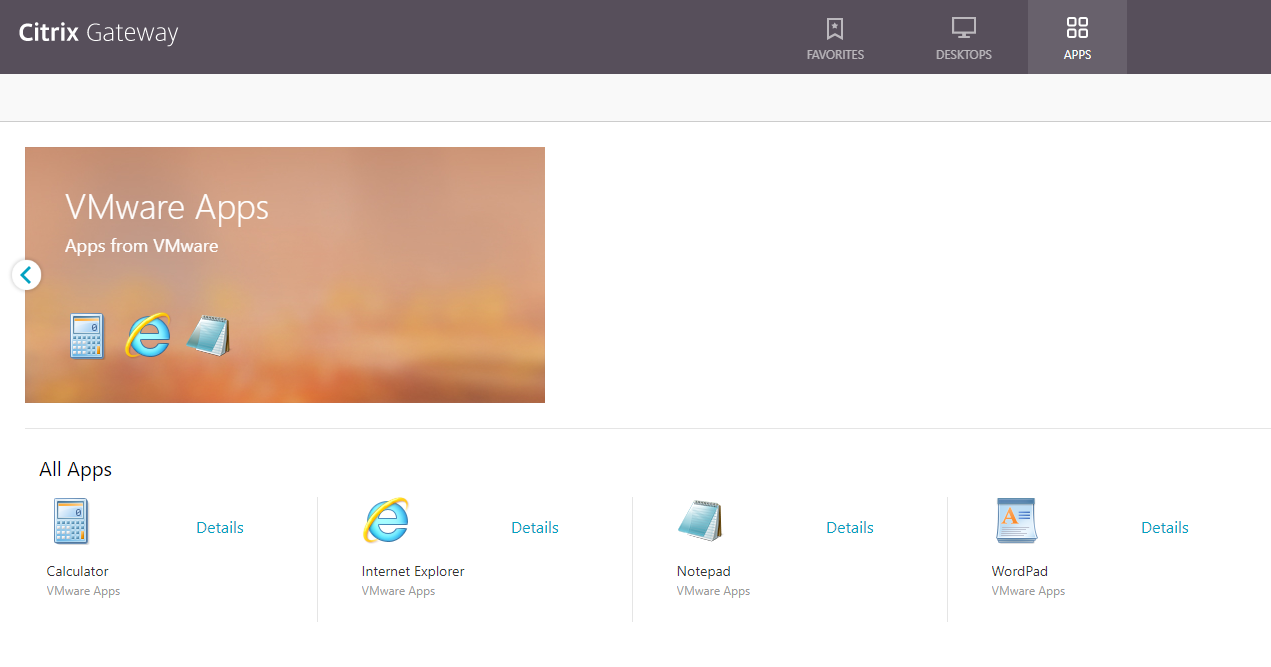This screenshot has height=667, width=1271.
Task: Click the Calculator app name
Action: 78,572
